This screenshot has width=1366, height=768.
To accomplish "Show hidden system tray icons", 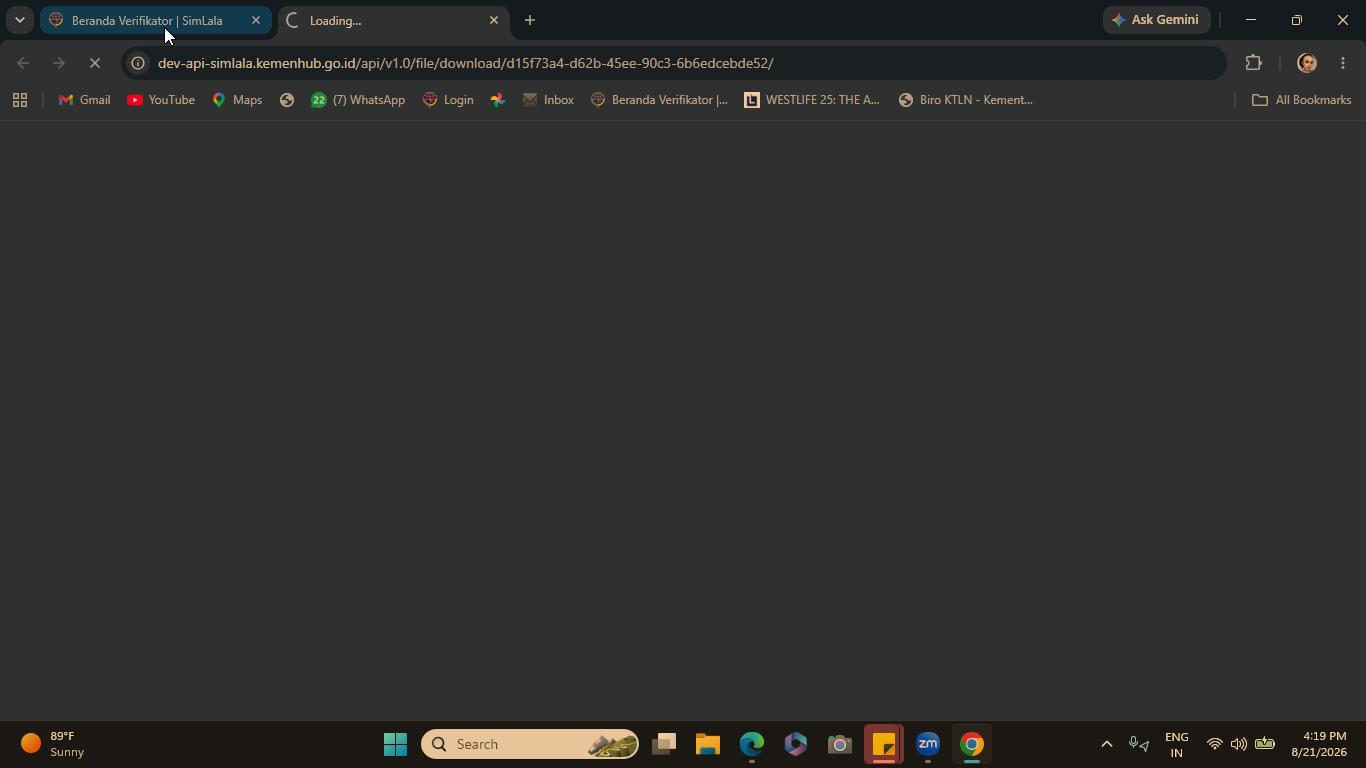I will tap(1106, 744).
